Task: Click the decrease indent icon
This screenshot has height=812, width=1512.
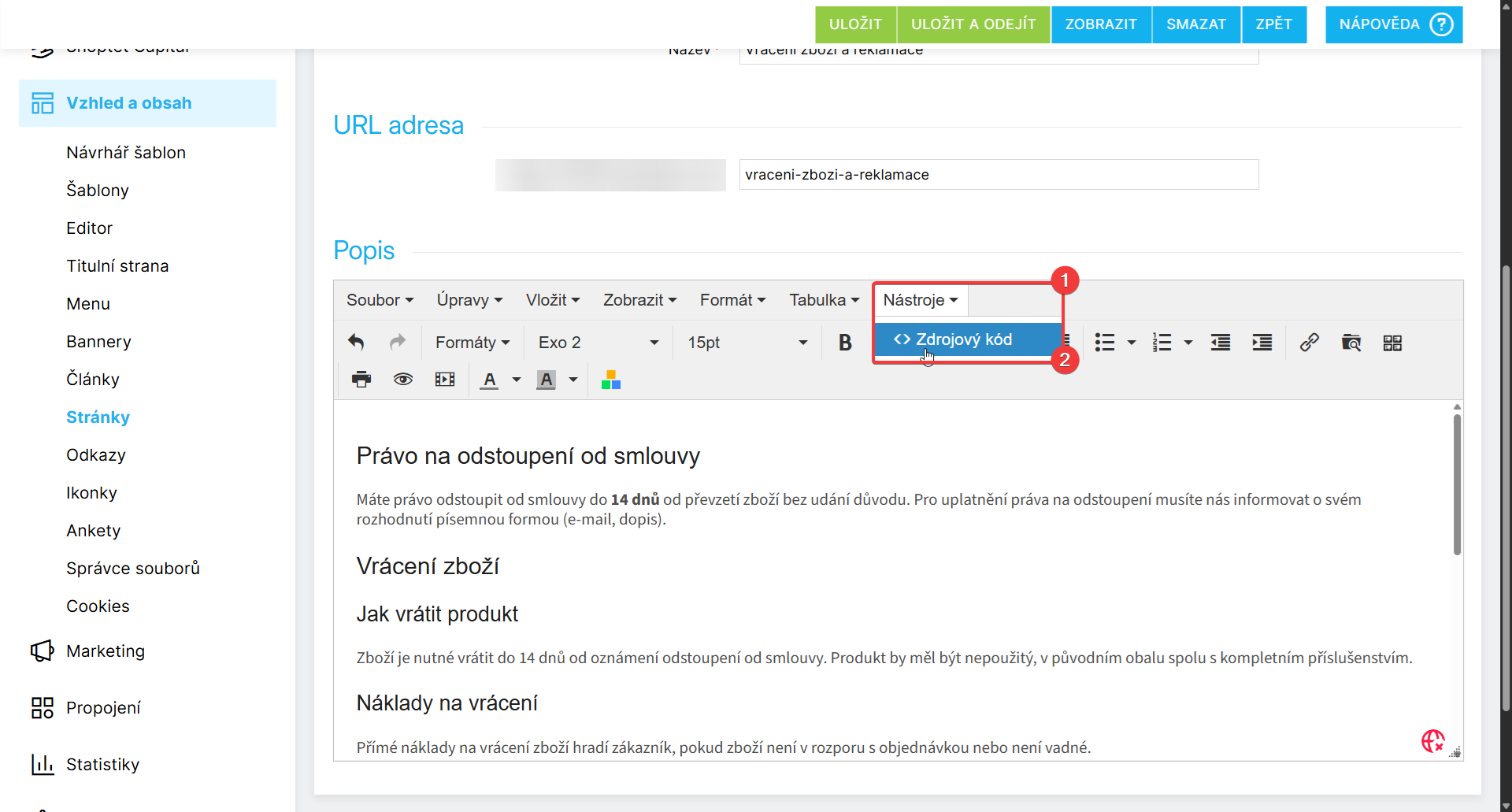Action: (1221, 343)
